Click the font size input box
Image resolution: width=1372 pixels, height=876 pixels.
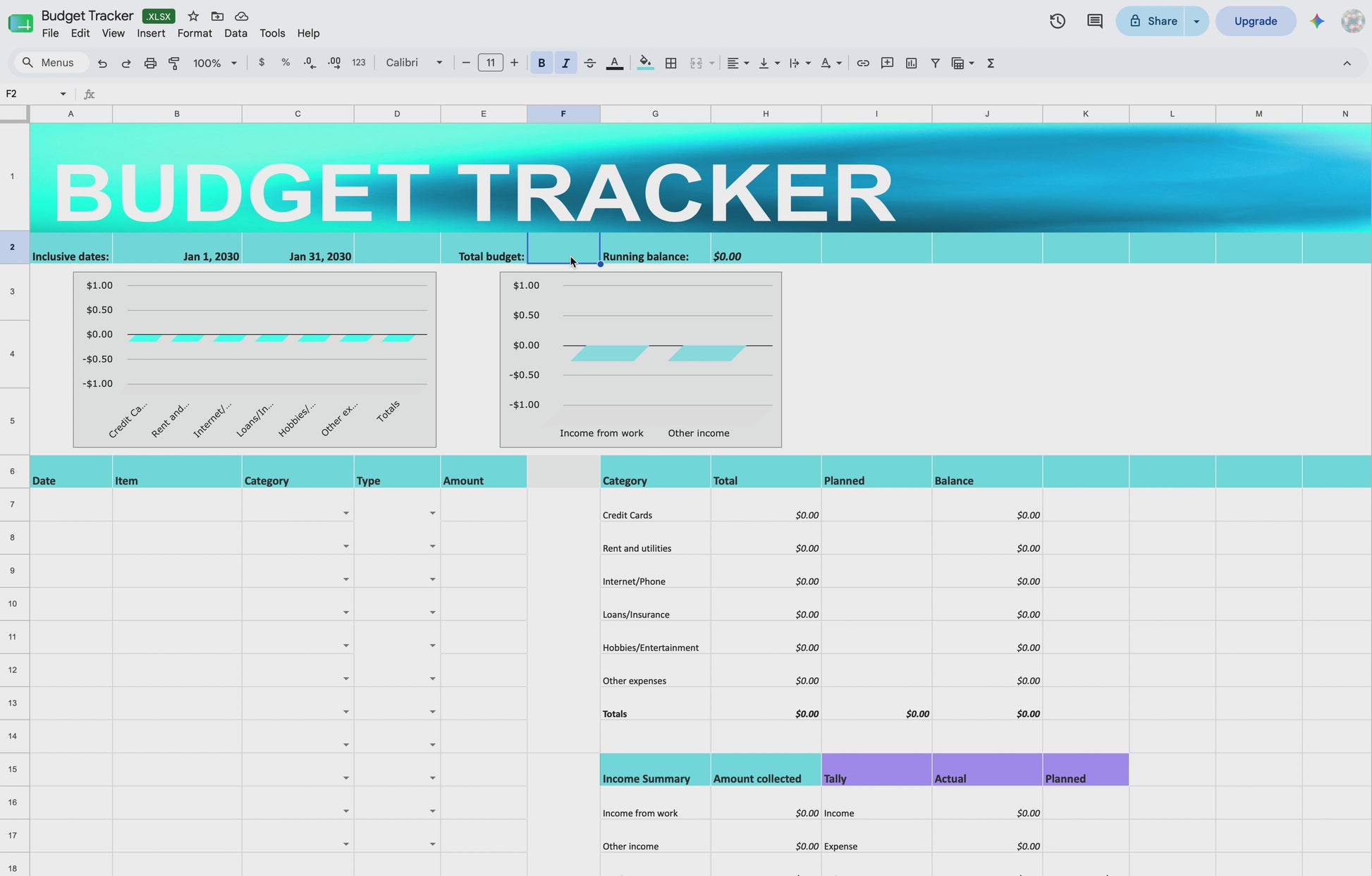(490, 63)
